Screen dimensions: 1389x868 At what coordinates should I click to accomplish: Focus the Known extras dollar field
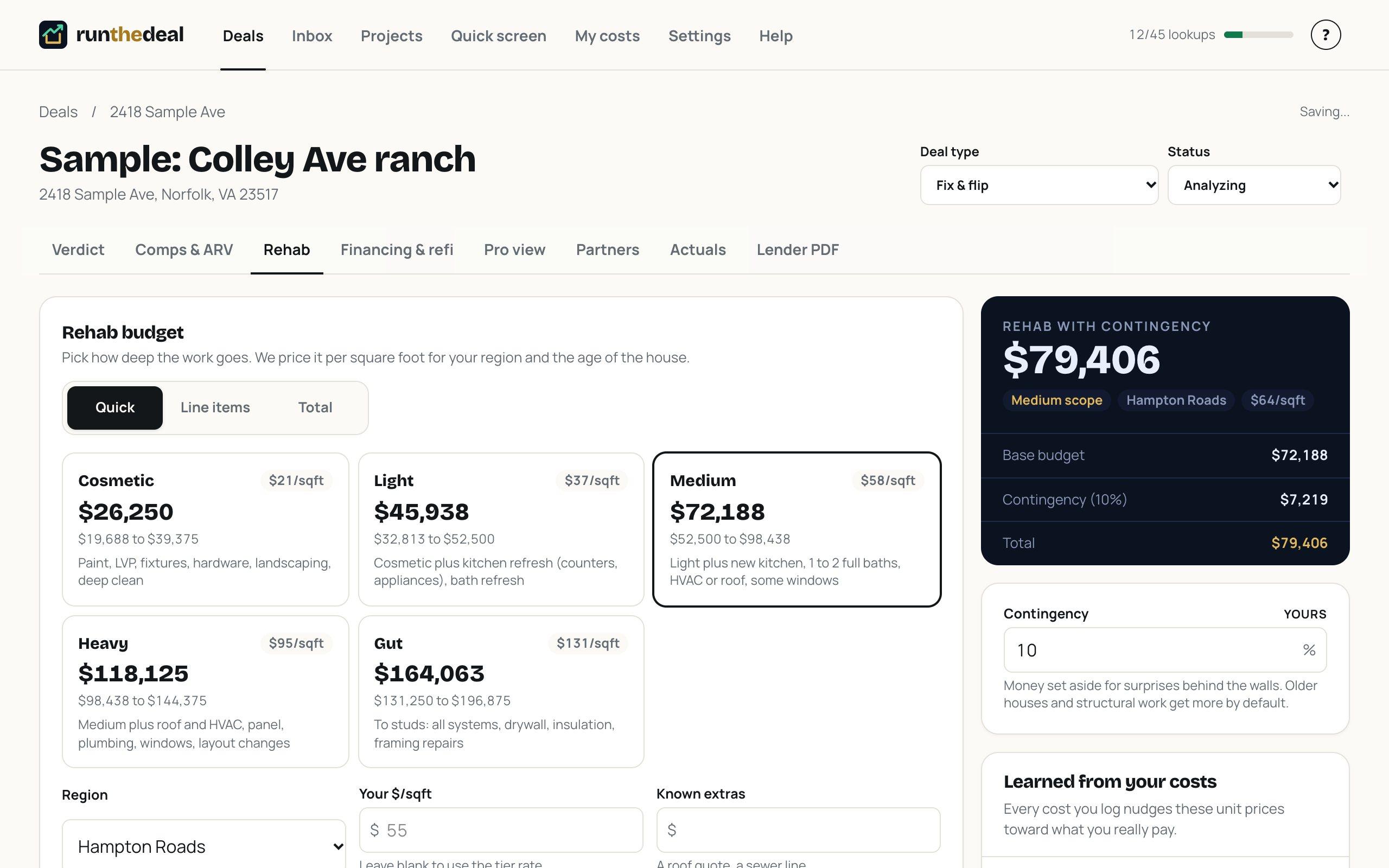click(798, 830)
